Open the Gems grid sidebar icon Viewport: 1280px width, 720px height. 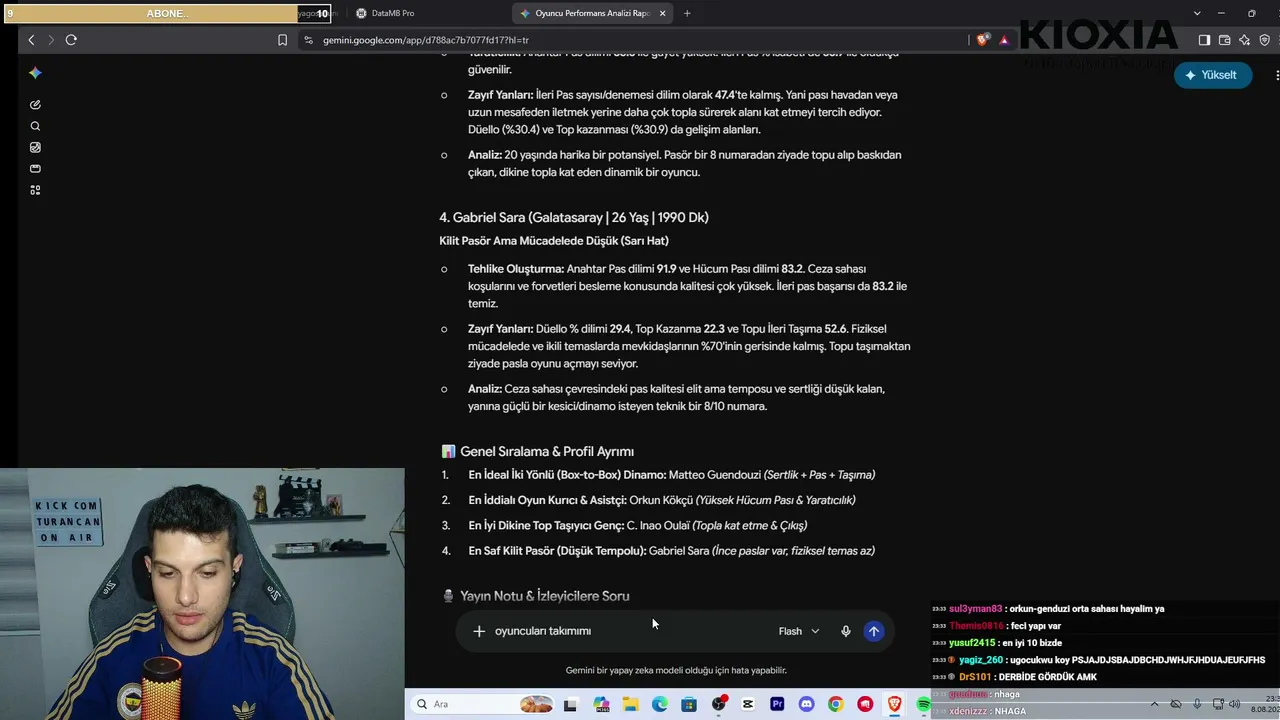click(x=35, y=190)
